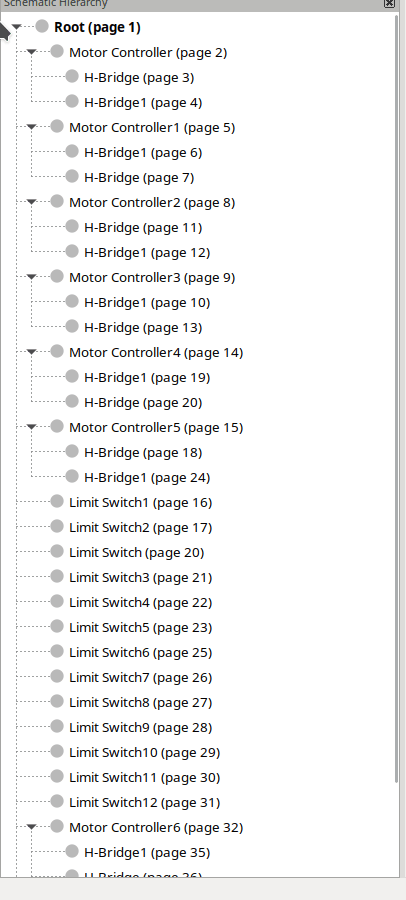Click the circle icon of H-Bridge1 (page 24)
This screenshot has height=900, width=406.
pyautogui.click(x=72, y=476)
